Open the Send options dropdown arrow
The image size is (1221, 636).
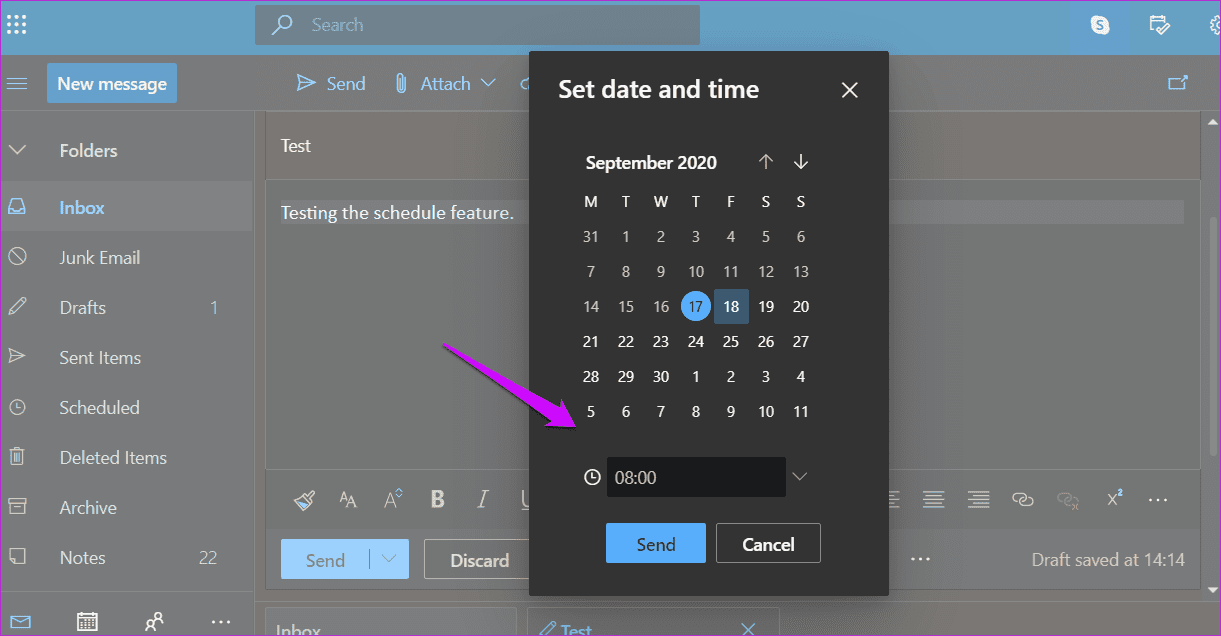(x=388, y=559)
